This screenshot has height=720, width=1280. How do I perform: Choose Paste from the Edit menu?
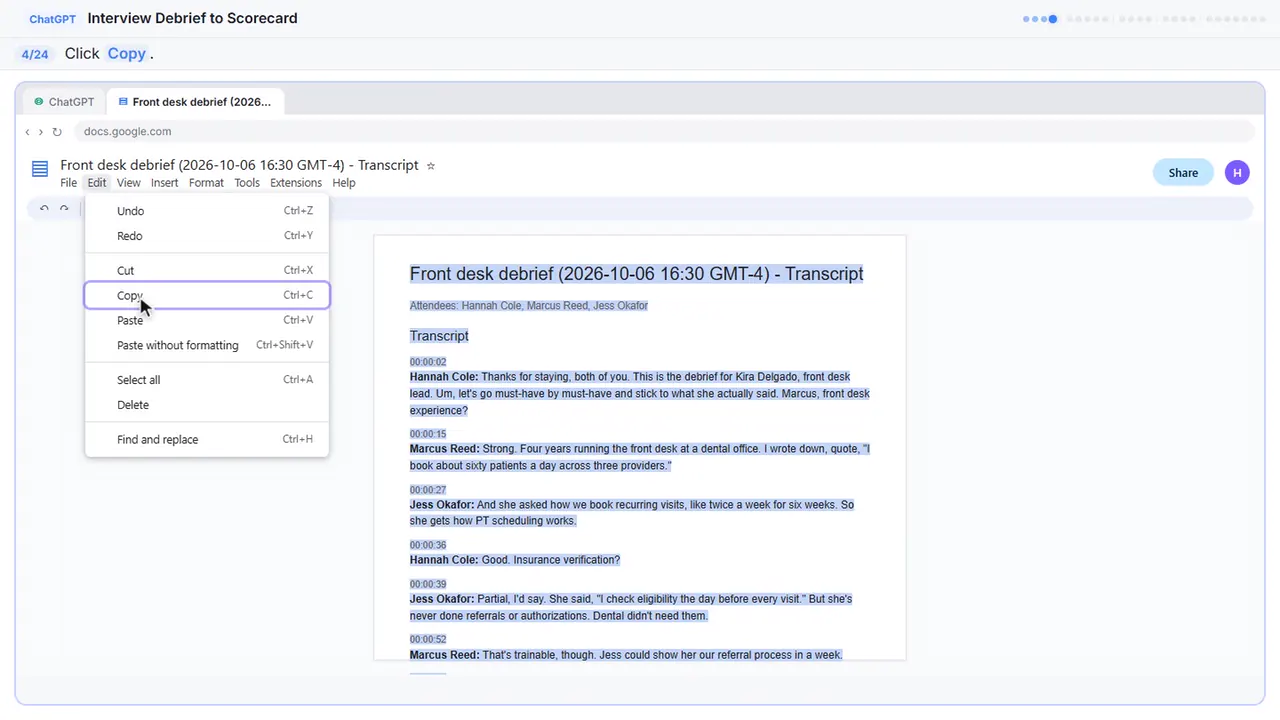coord(207,320)
